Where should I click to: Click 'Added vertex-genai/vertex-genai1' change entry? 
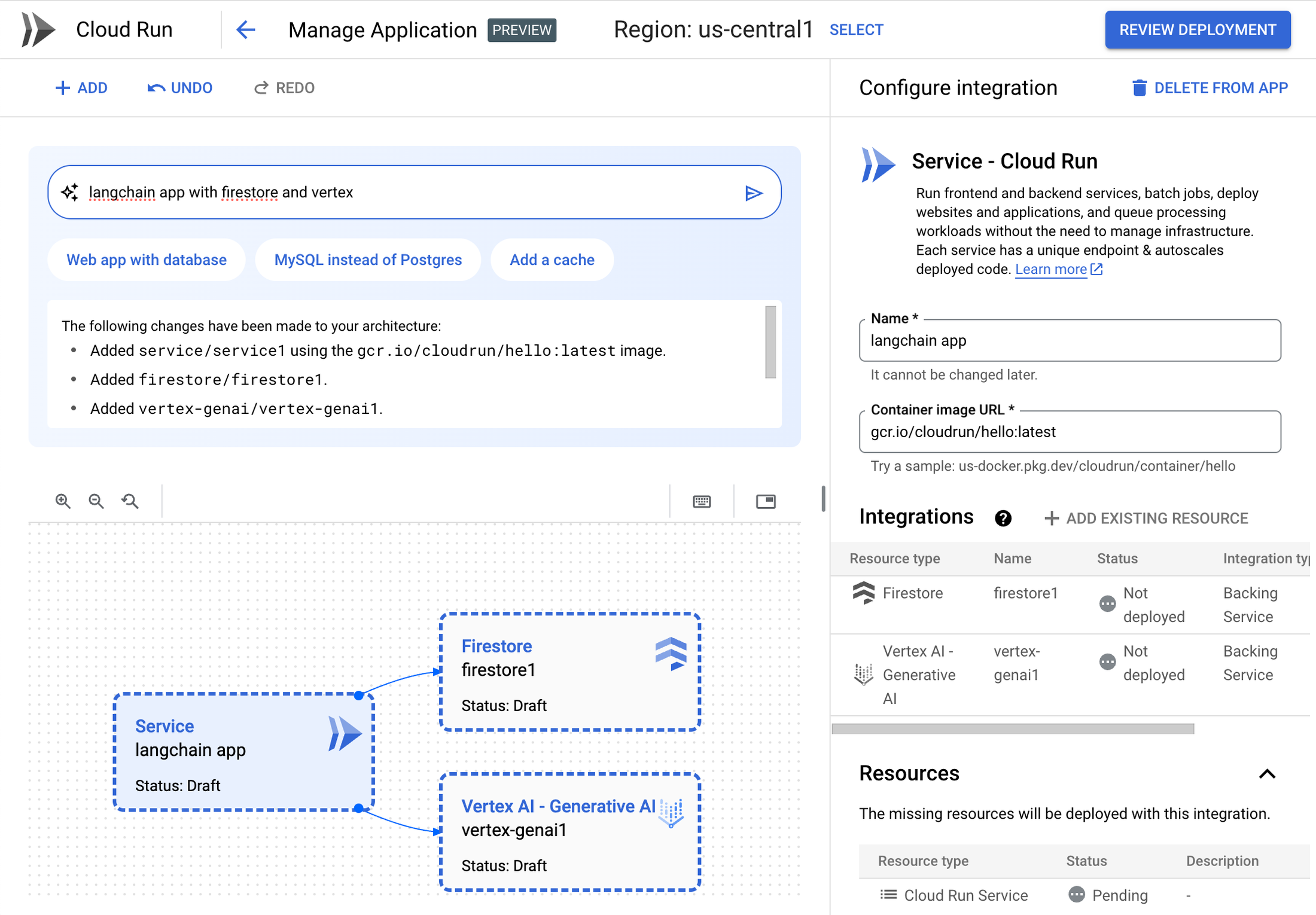236,408
